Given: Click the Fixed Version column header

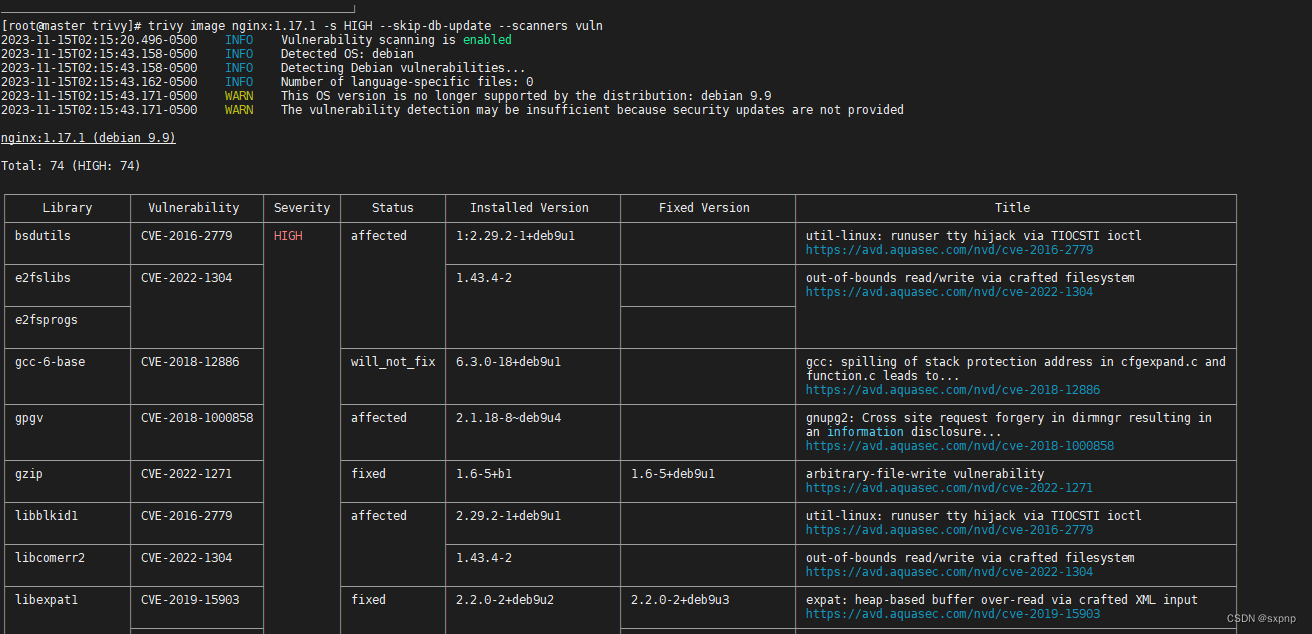Looking at the screenshot, I should point(704,208).
